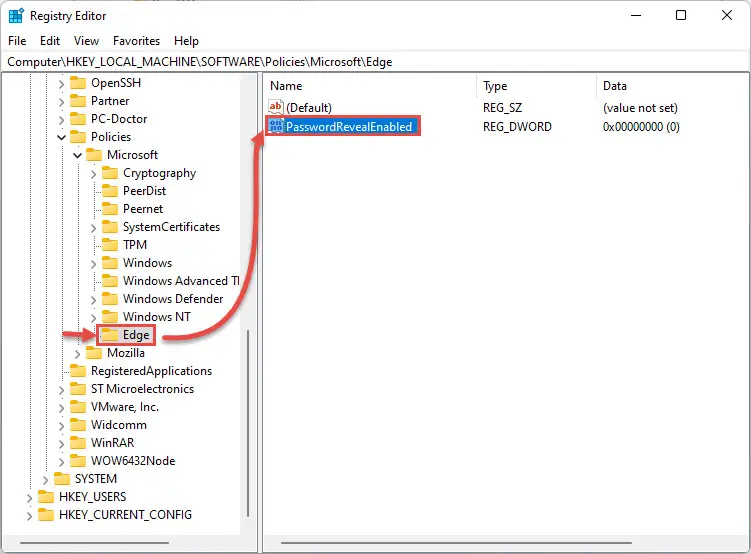Expand the WOW6432Node key
Screen dimensions: 751x554
tap(61, 462)
